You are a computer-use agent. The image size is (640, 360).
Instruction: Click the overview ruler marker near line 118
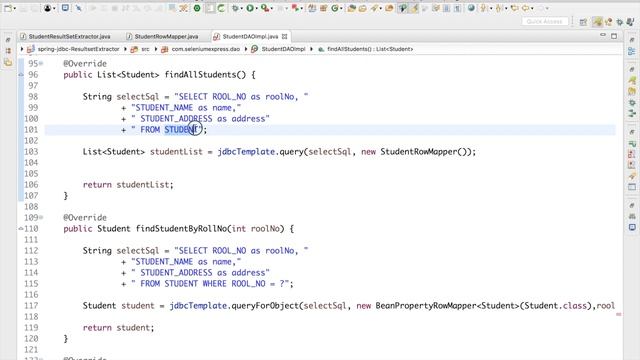pos(619,315)
